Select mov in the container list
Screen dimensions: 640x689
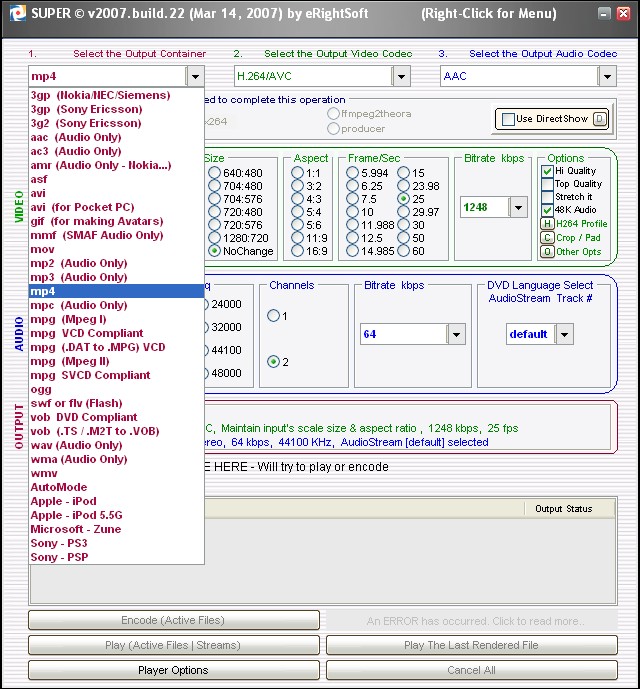pos(116,249)
